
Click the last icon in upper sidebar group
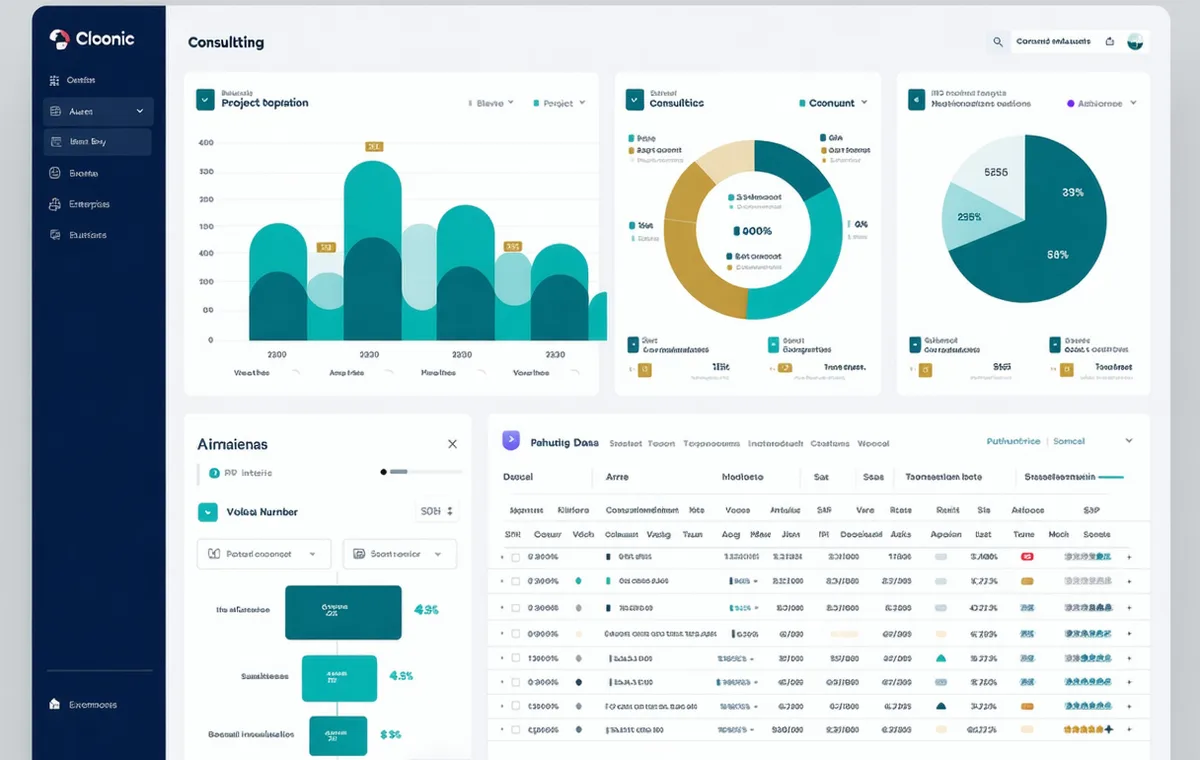[54, 235]
